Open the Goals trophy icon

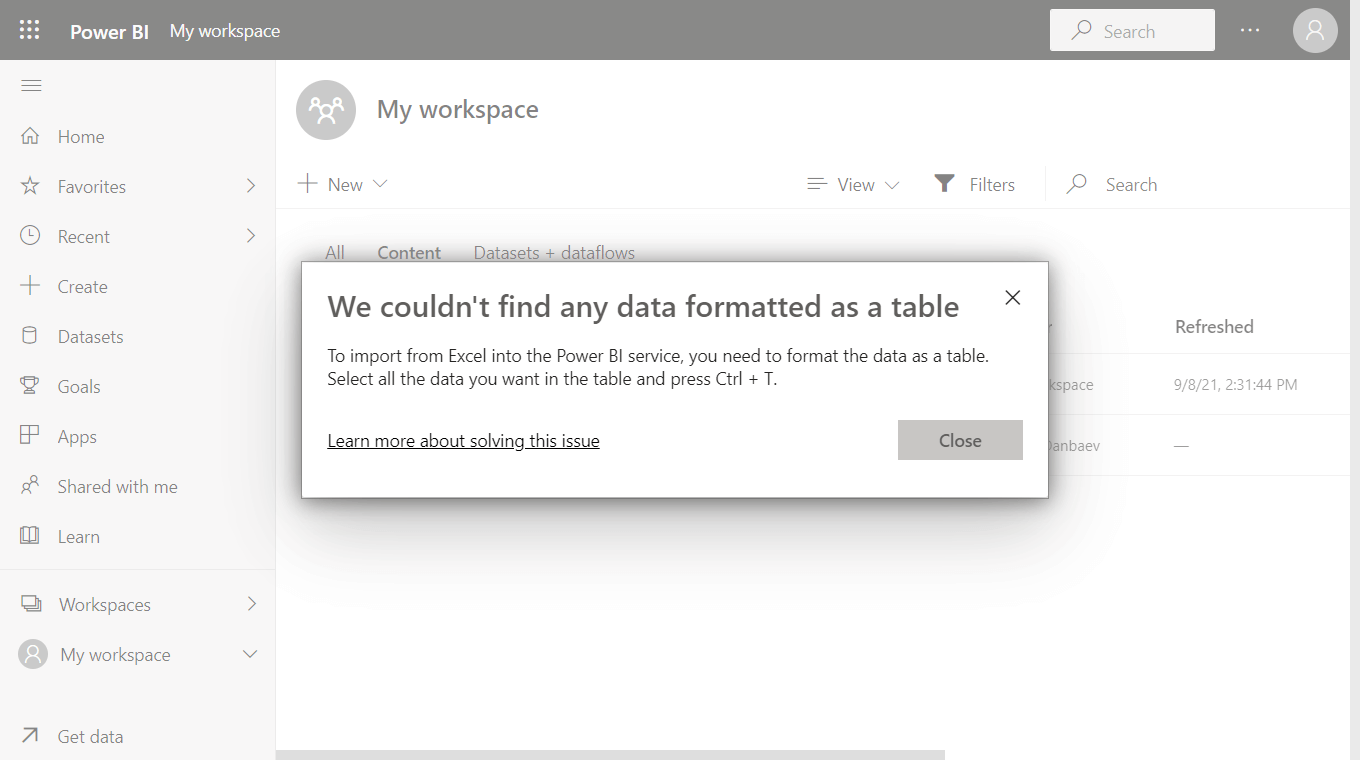[30, 386]
